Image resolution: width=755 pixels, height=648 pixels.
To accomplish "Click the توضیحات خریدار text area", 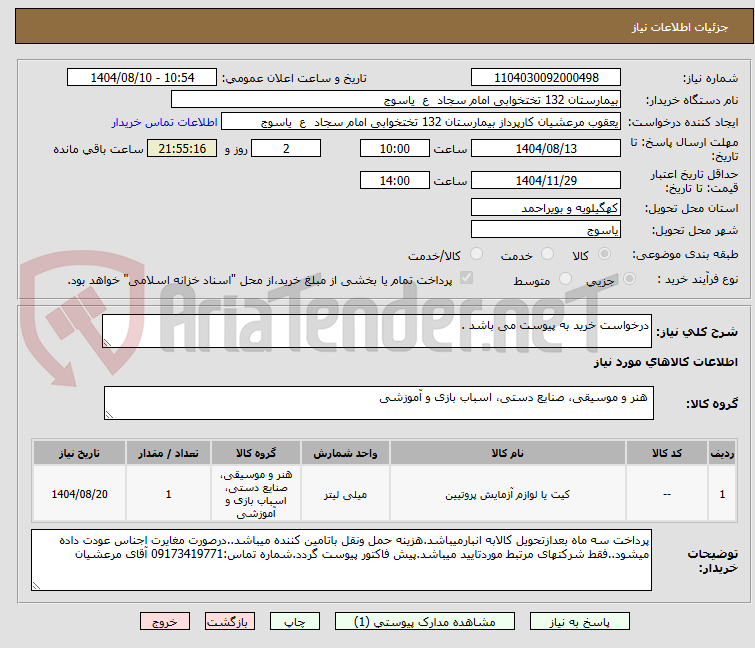I will click(341, 560).
